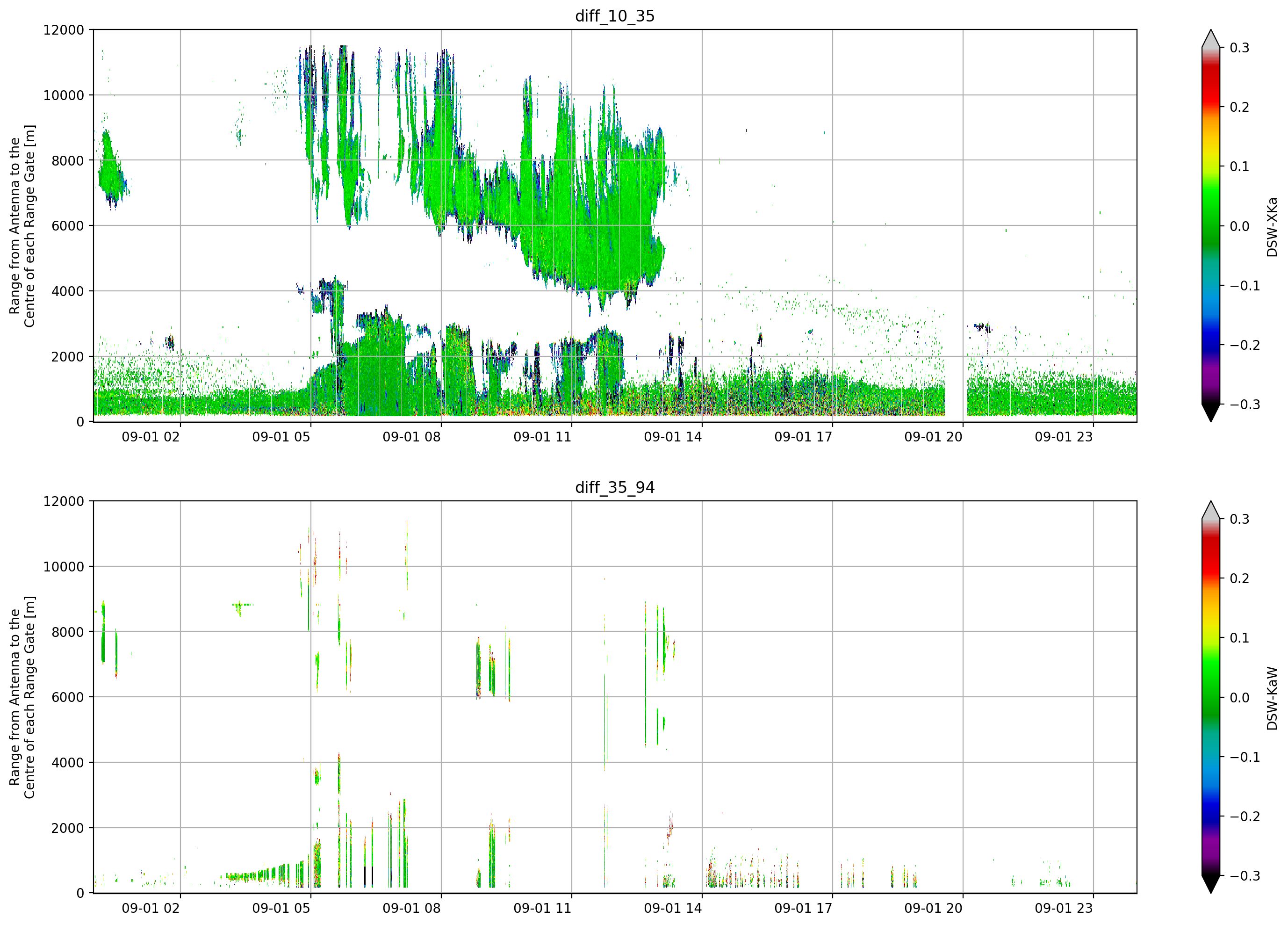The height and width of the screenshot is (925, 1288).
Task: Click the −0.1 tick on DSW-XKa colorbar
Action: [x=1245, y=286]
